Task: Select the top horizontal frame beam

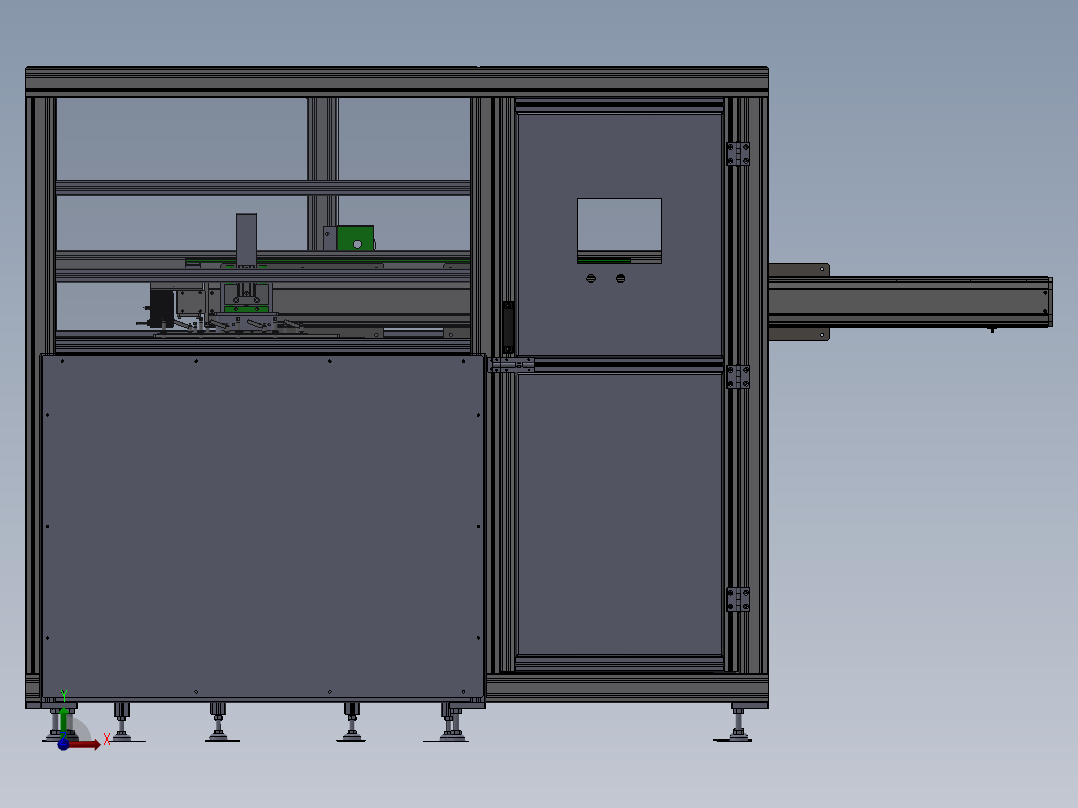Action: click(x=397, y=81)
